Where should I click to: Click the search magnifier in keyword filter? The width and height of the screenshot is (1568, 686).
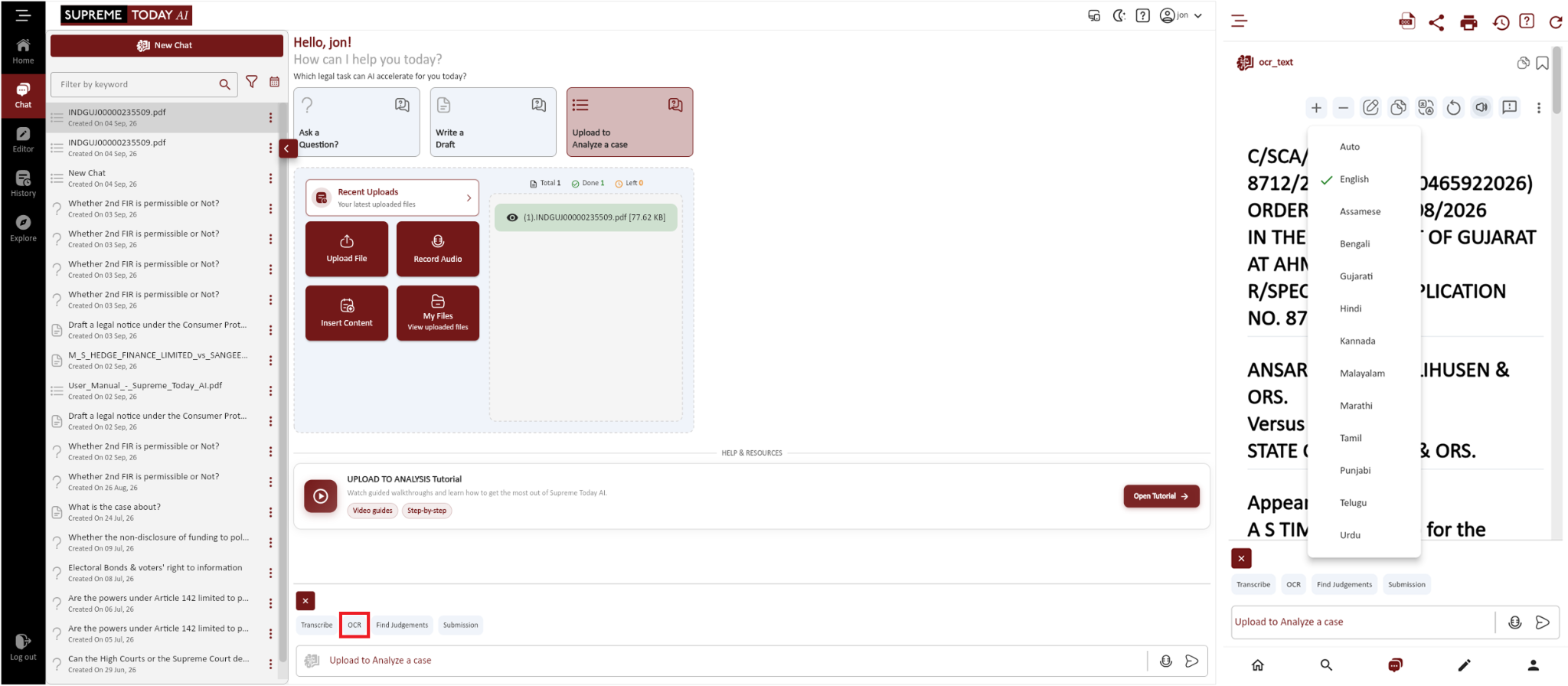224,84
